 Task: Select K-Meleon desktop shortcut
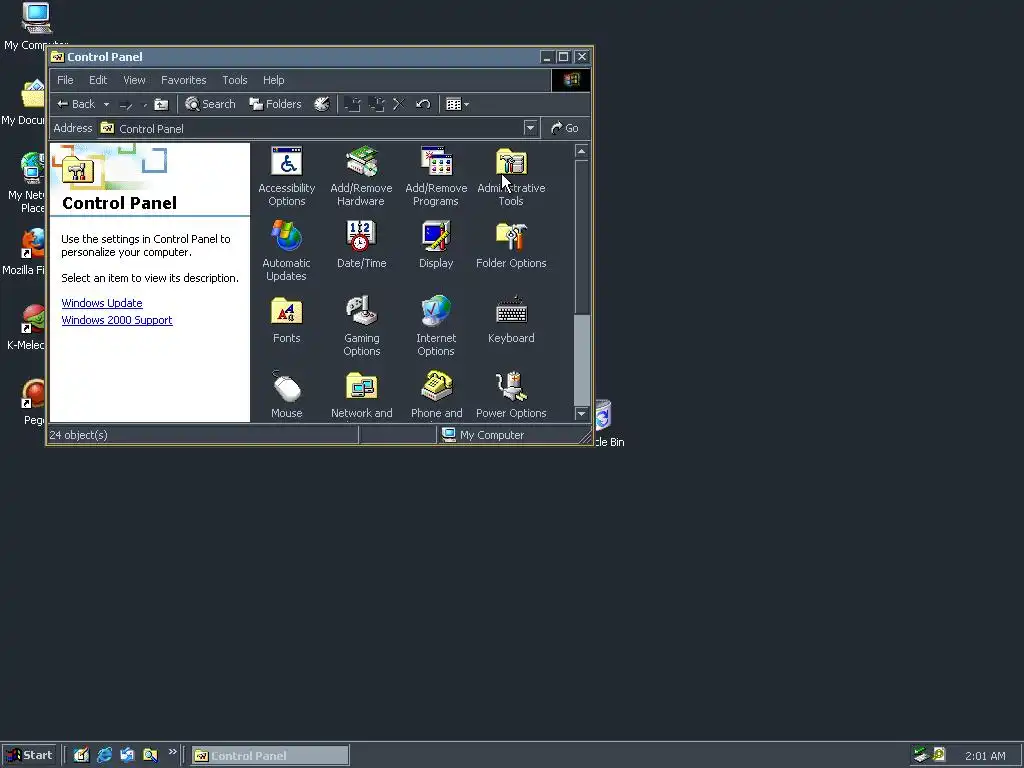pos(26,327)
